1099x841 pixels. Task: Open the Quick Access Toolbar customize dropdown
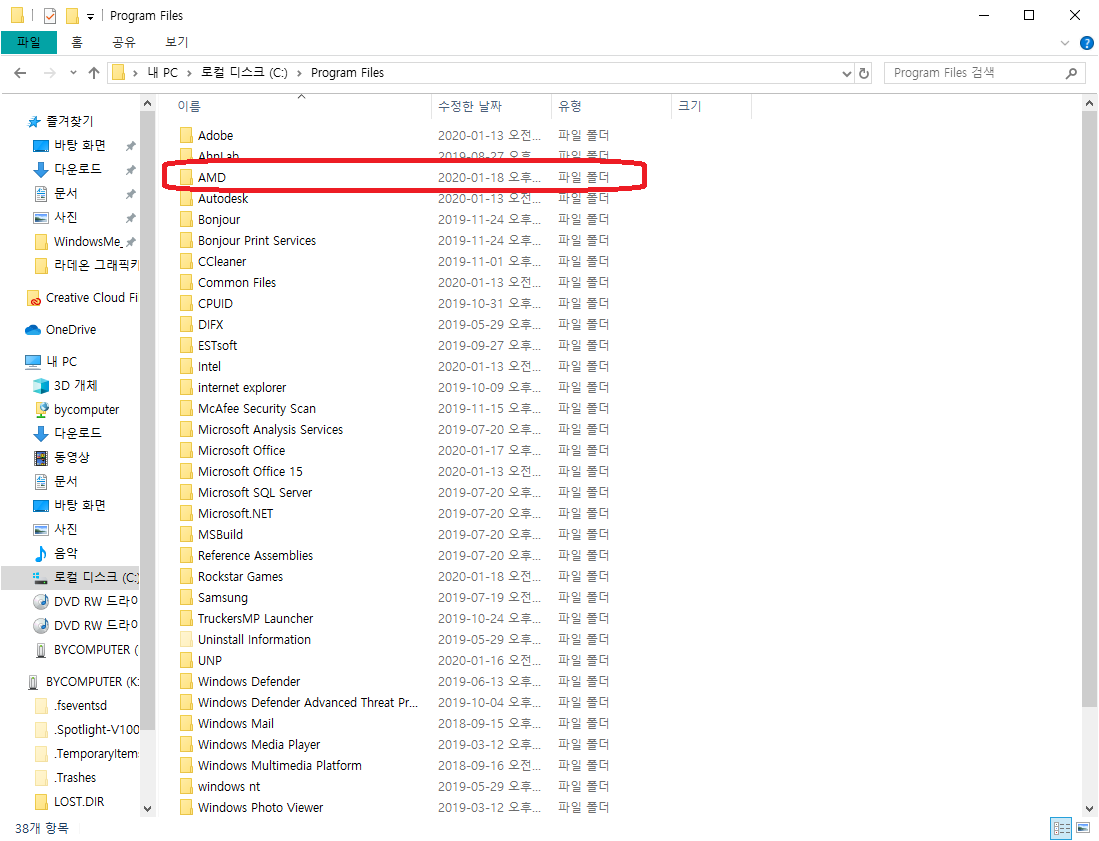pos(90,16)
